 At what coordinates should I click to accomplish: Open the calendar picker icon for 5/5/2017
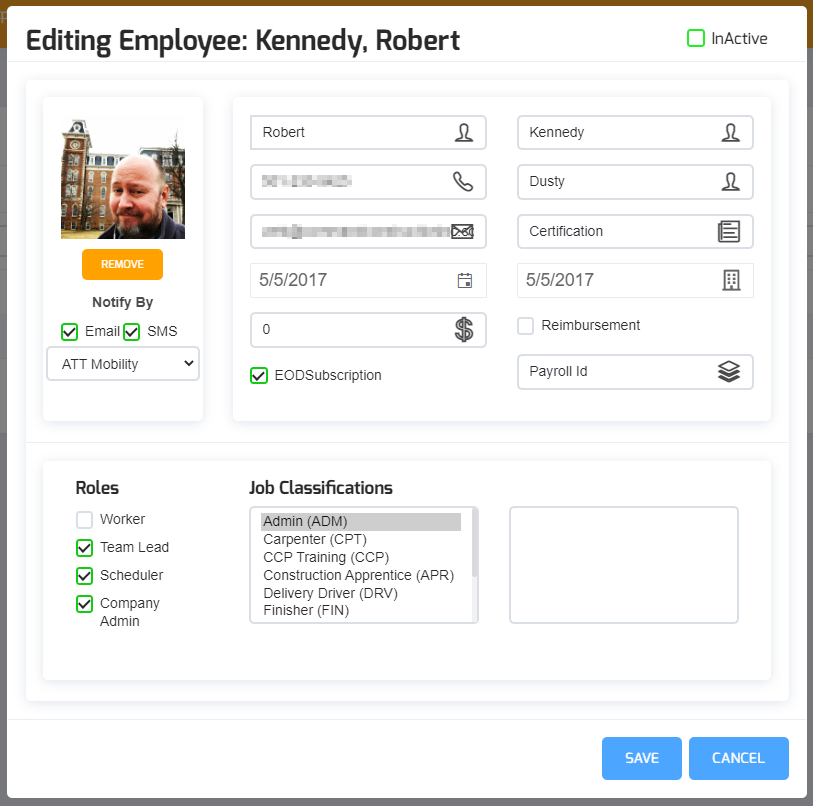click(464, 281)
